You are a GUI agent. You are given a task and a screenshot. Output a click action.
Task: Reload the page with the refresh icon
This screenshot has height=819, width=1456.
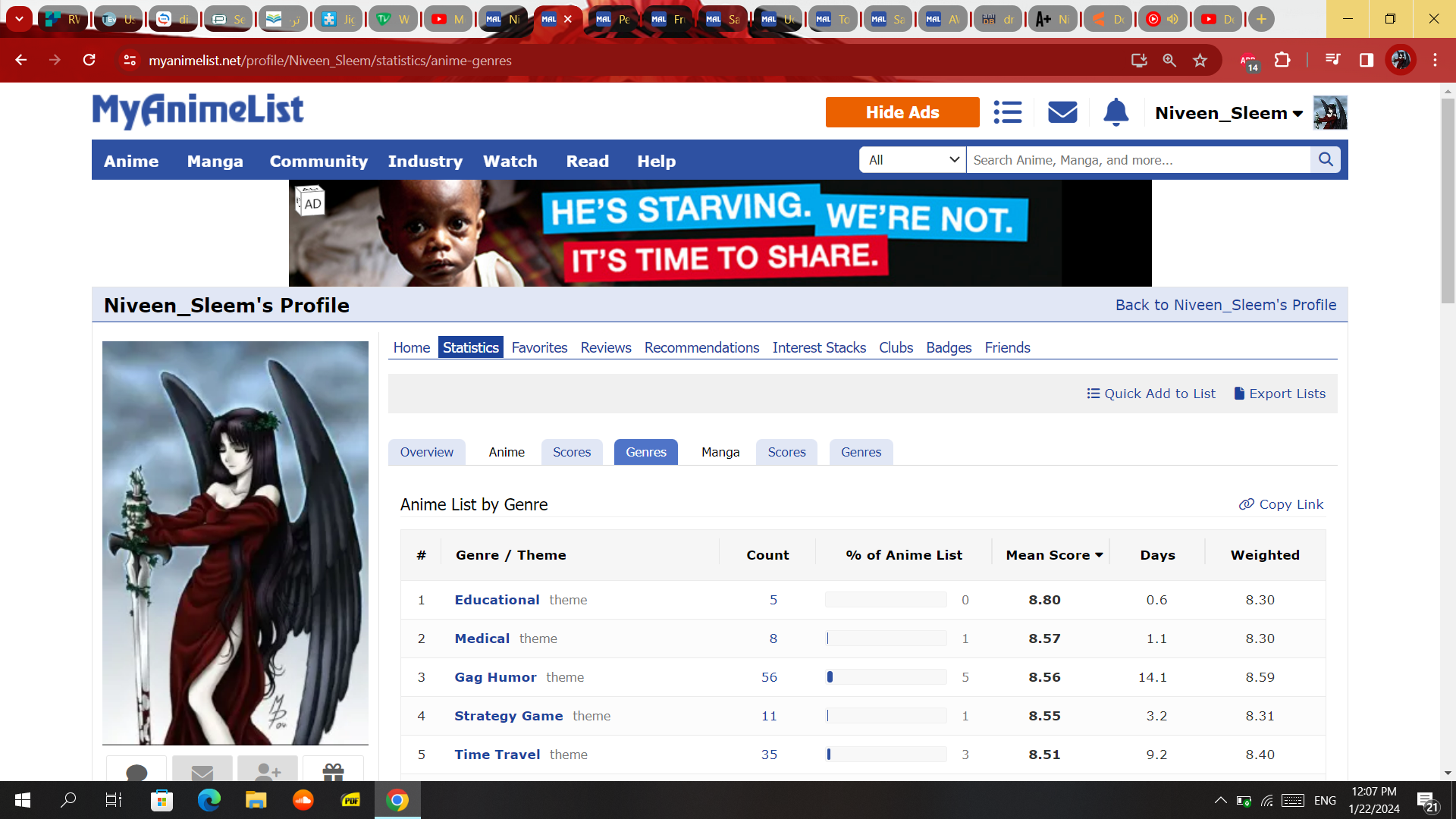pos(89,60)
